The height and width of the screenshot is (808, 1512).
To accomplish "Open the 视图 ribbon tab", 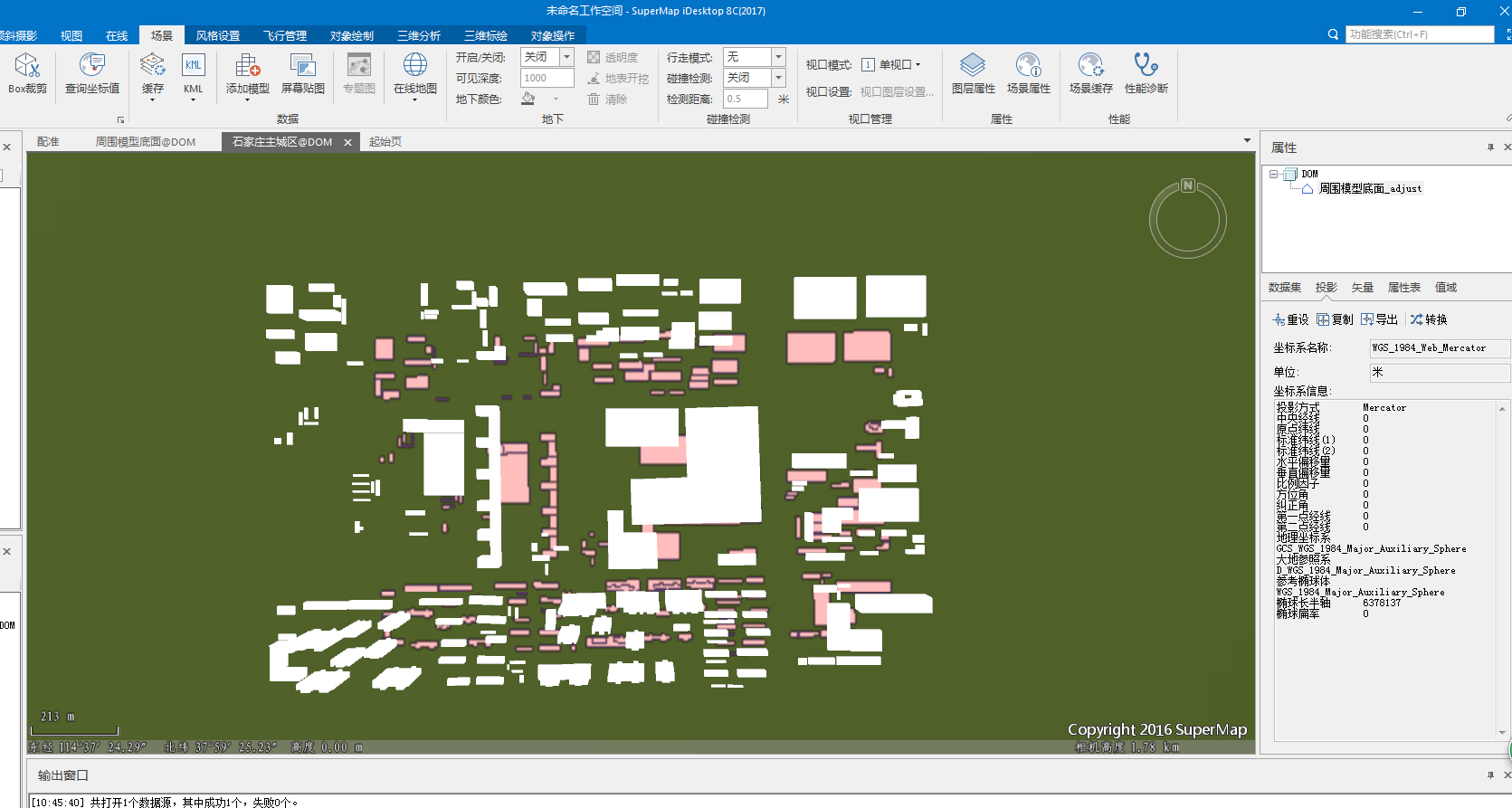I will (71, 35).
